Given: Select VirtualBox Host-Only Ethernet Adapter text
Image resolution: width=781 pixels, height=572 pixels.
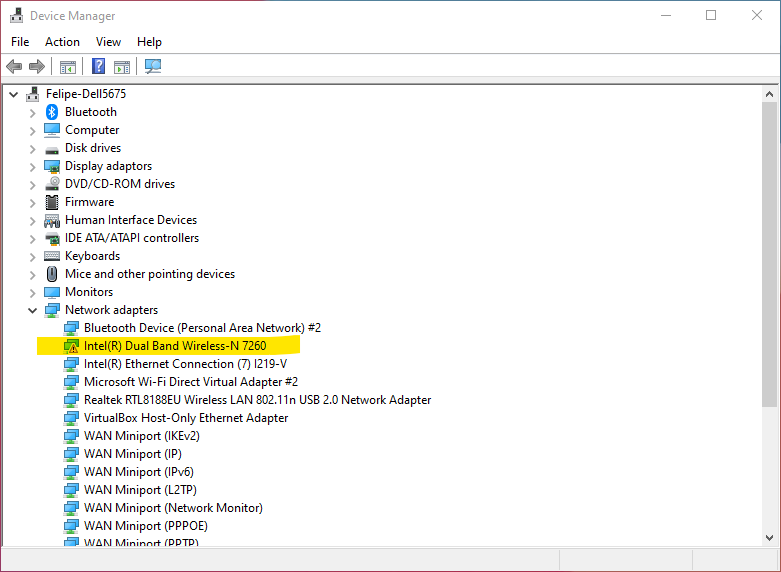Looking at the screenshot, I should (x=186, y=418).
